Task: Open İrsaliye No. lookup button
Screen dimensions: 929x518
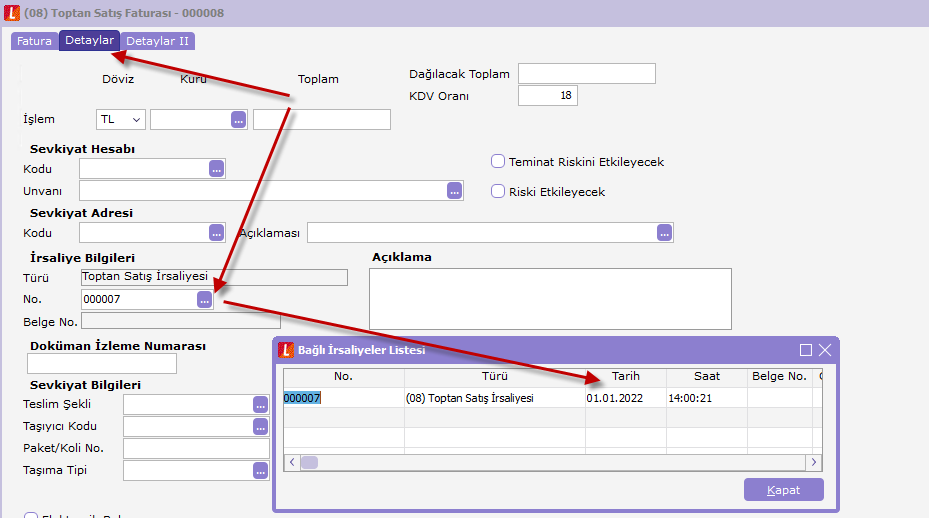Action: click(204, 299)
